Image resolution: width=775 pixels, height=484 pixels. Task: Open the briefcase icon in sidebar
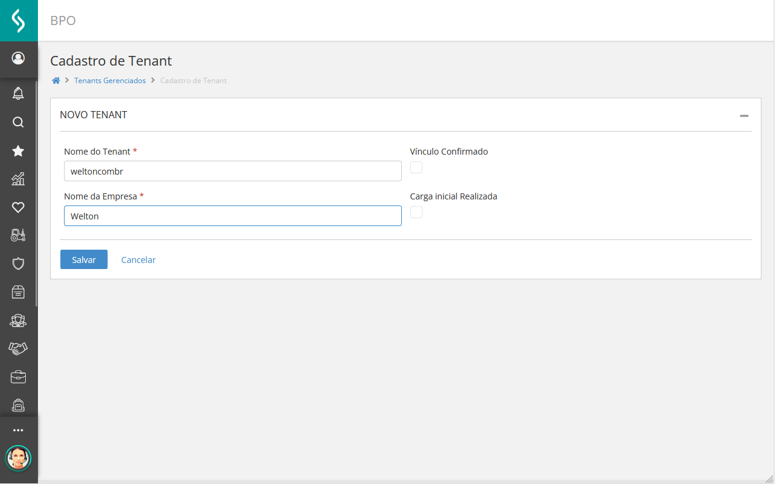(18, 377)
